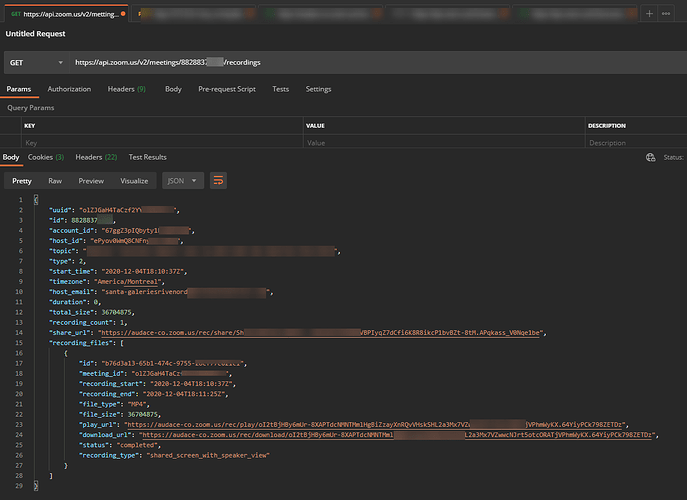The image size is (687, 500).
Task: Open the request Settings tab
Action: click(318, 89)
